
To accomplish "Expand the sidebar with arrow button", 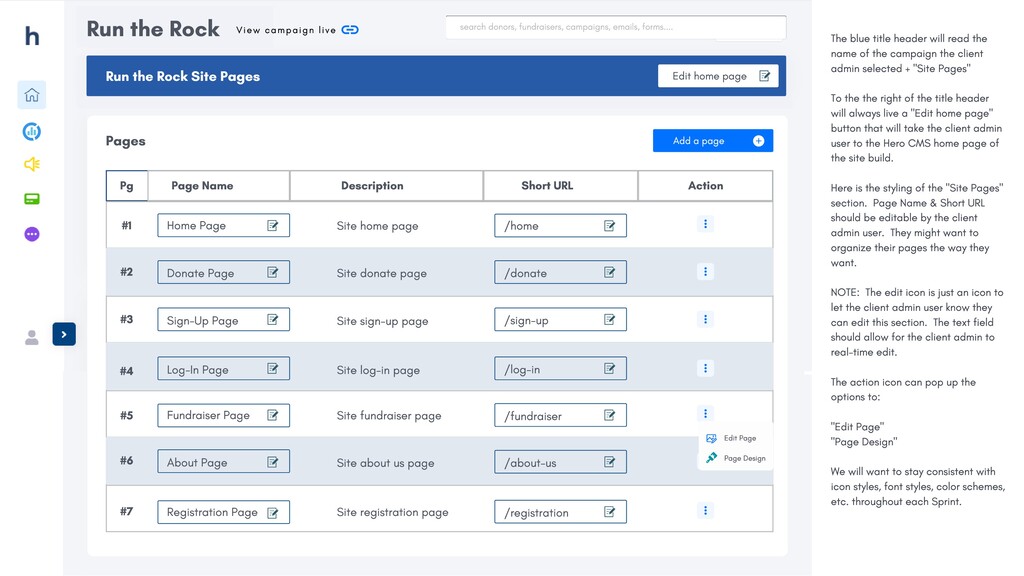I will pos(64,334).
